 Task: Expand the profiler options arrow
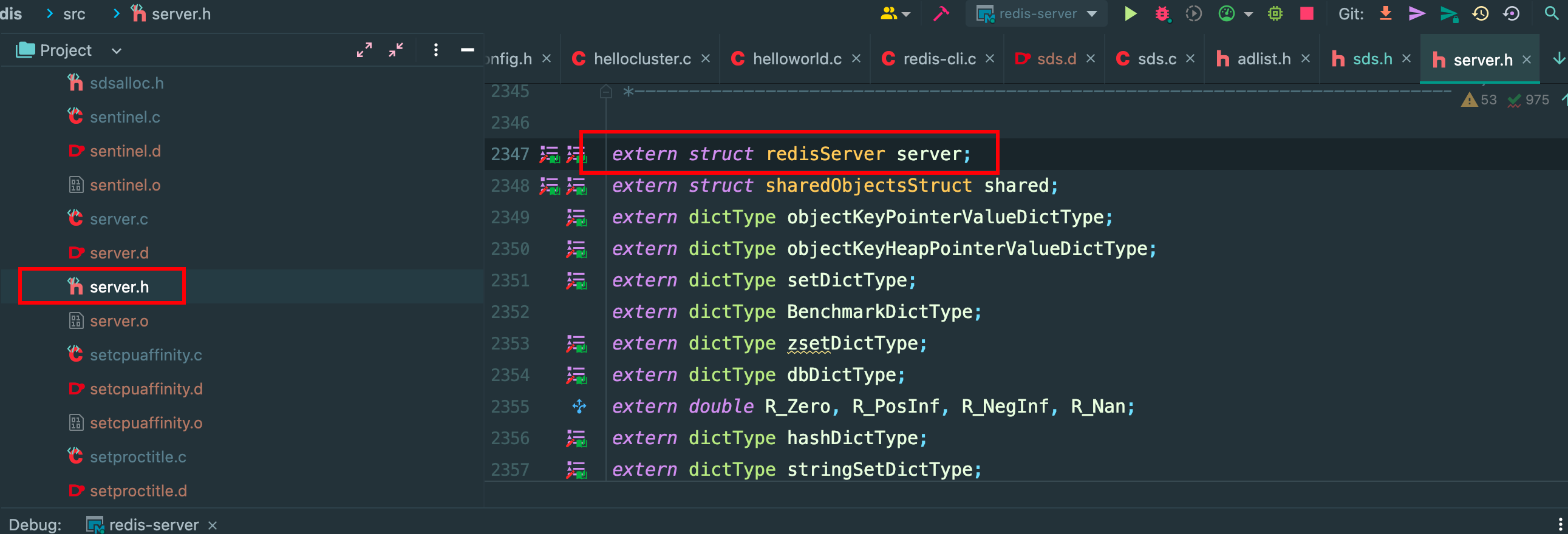1248,15
